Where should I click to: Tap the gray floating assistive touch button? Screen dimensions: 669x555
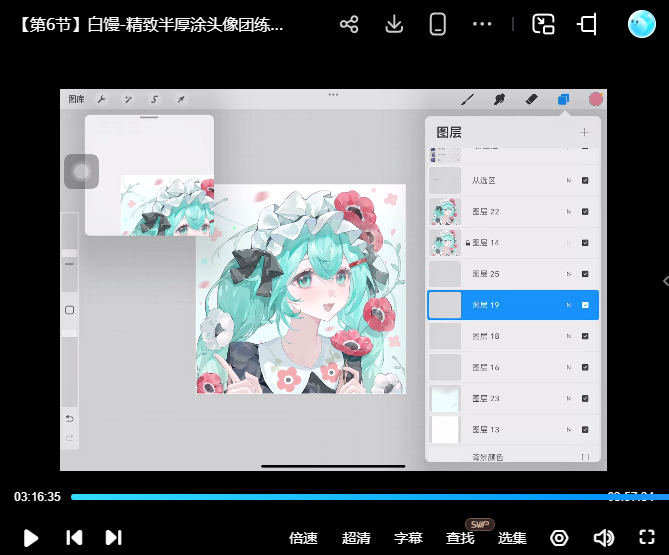81,171
